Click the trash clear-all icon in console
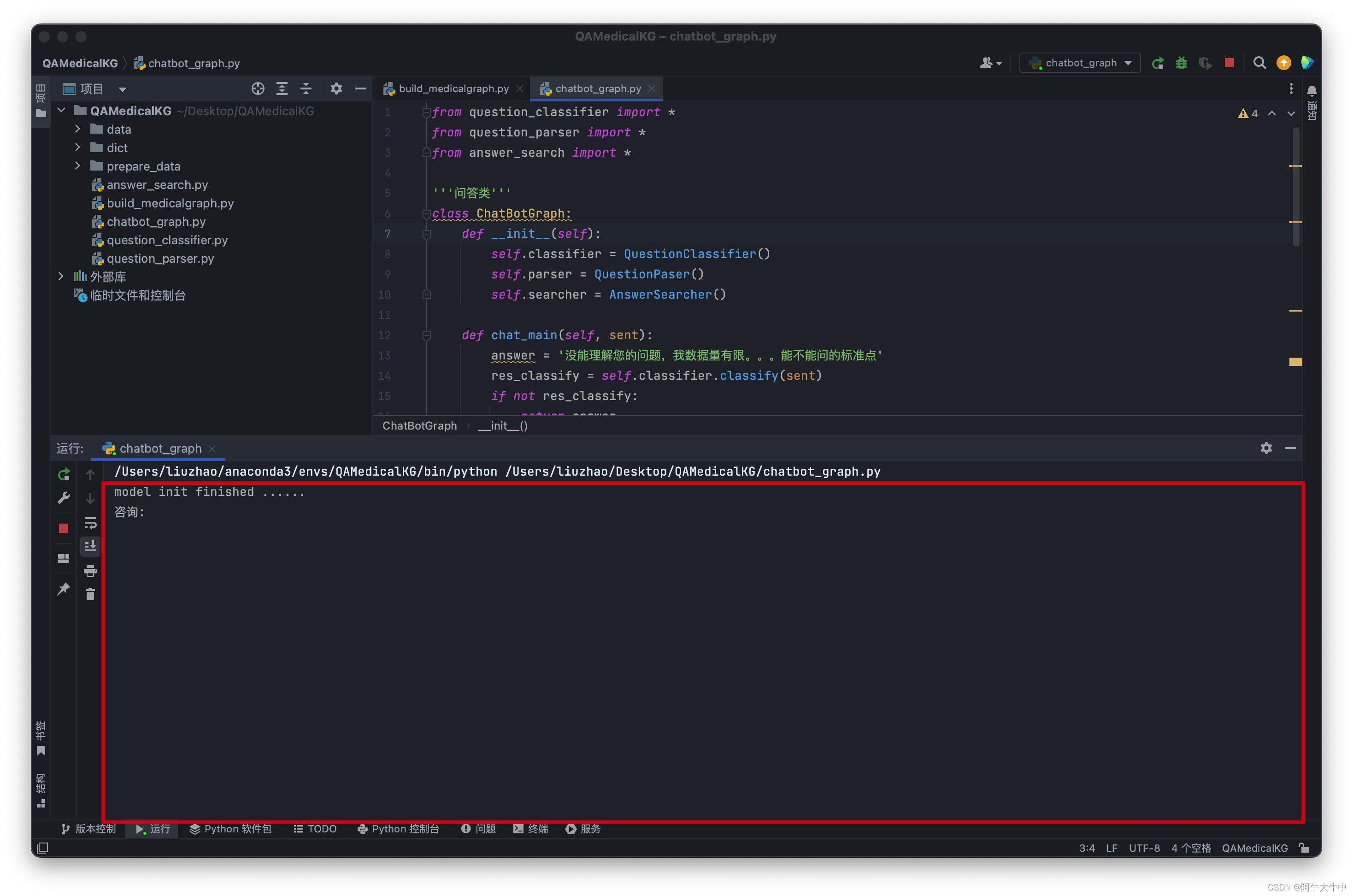Screen dimensions: 1353x896 (x=90, y=595)
